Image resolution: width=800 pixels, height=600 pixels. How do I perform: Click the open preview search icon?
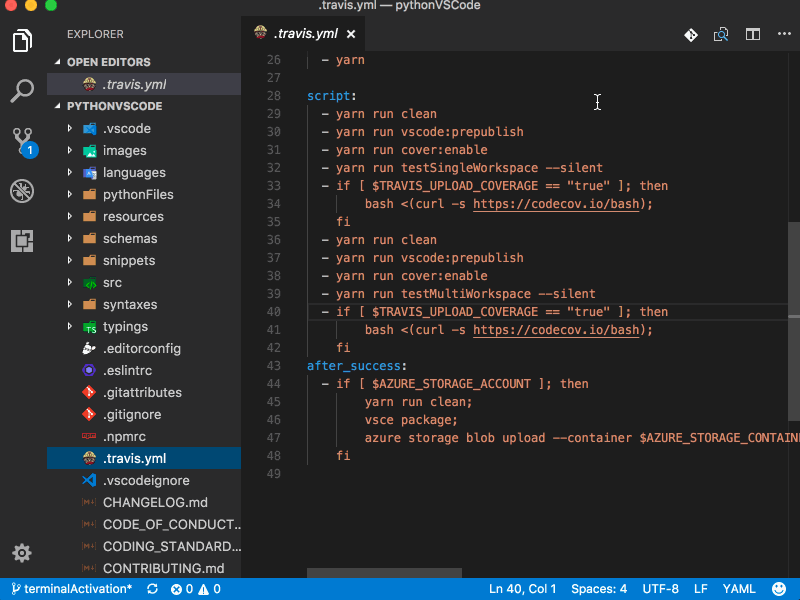click(x=721, y=34)
